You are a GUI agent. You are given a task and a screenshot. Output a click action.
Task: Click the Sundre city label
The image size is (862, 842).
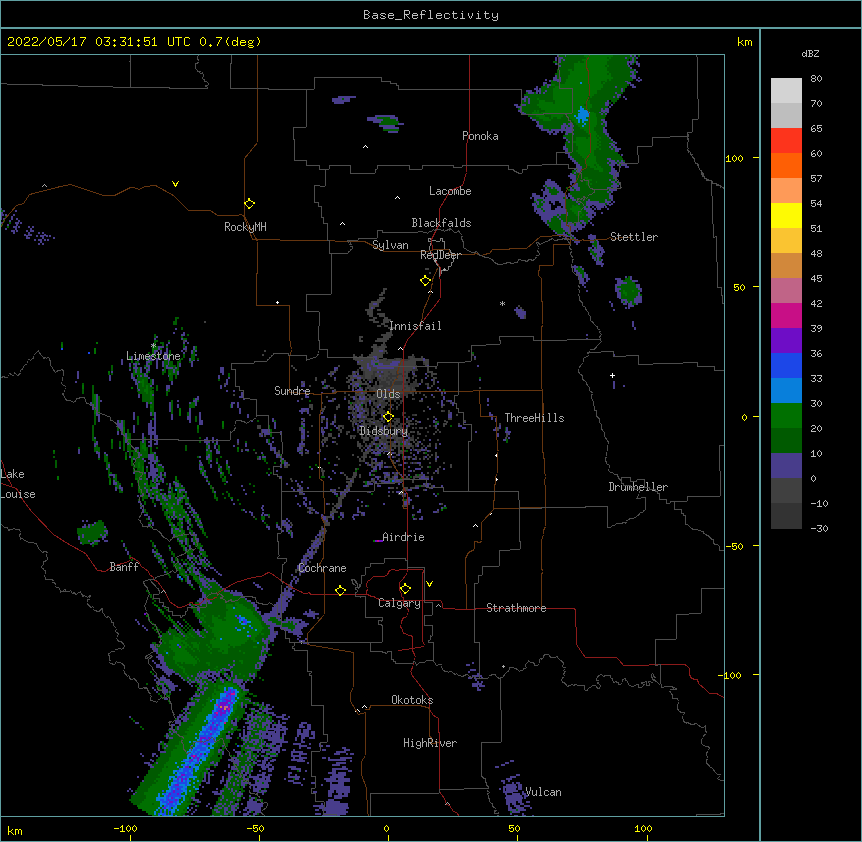(292, 391)
